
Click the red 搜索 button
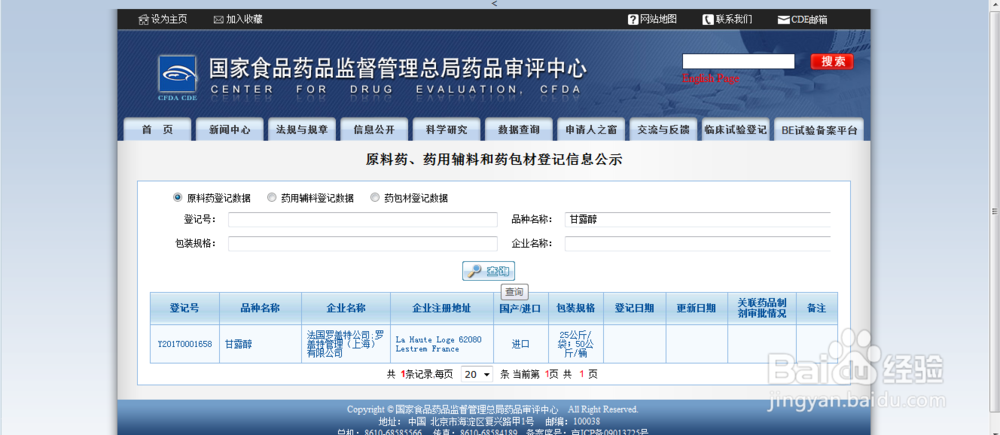[832, 61]
